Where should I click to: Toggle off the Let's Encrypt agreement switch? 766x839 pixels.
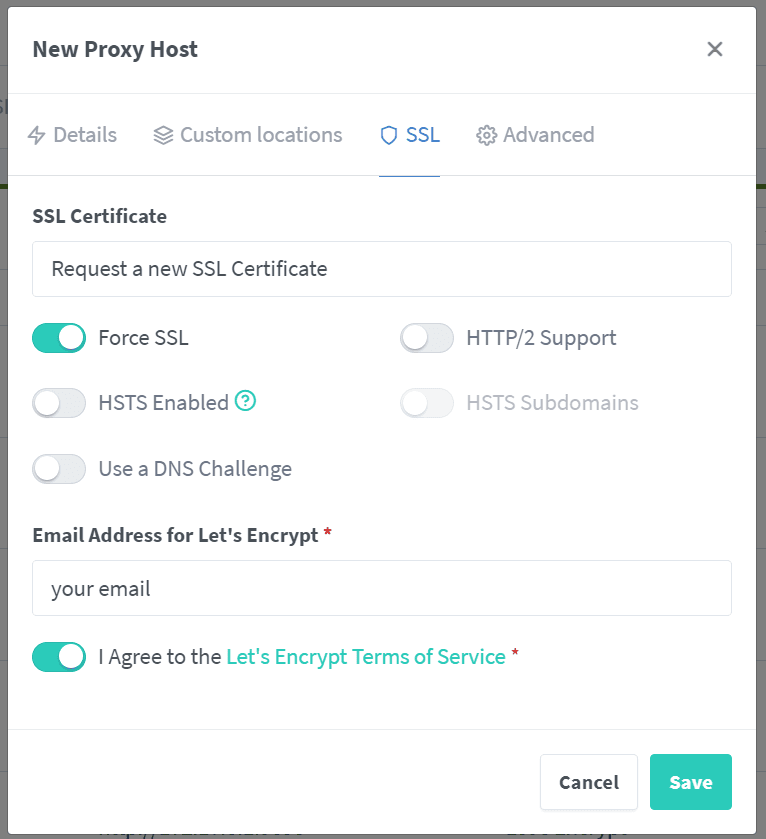(x=58, y=657)
